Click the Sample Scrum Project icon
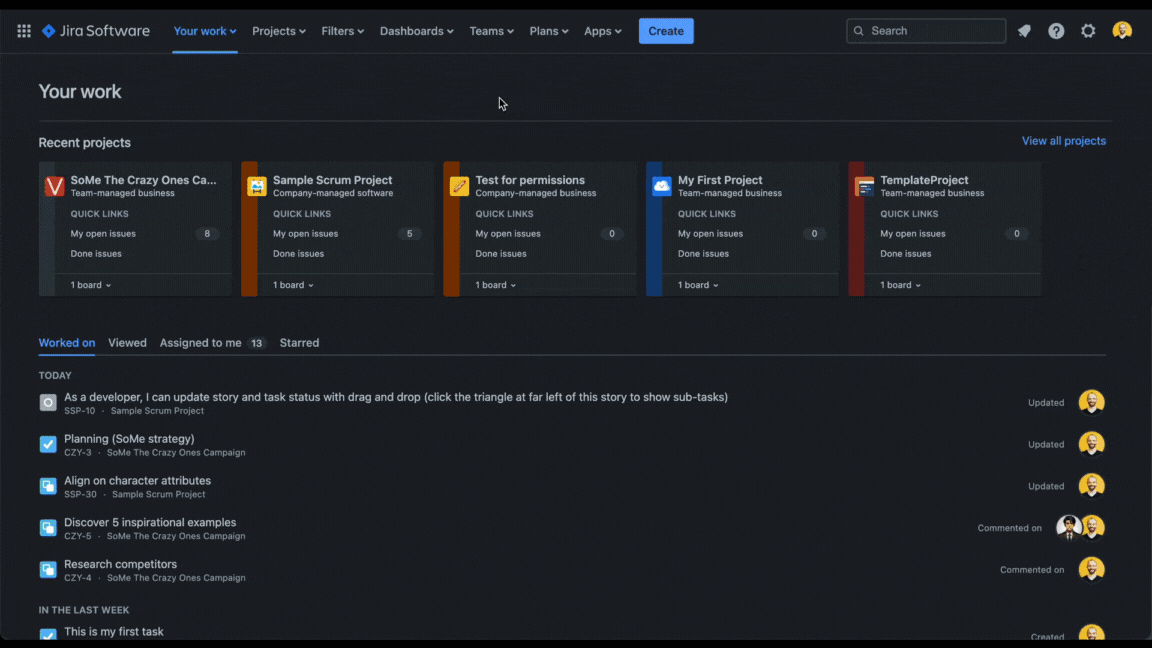Viewport: 1152px width, 648px height. click(x=256, y=186)
